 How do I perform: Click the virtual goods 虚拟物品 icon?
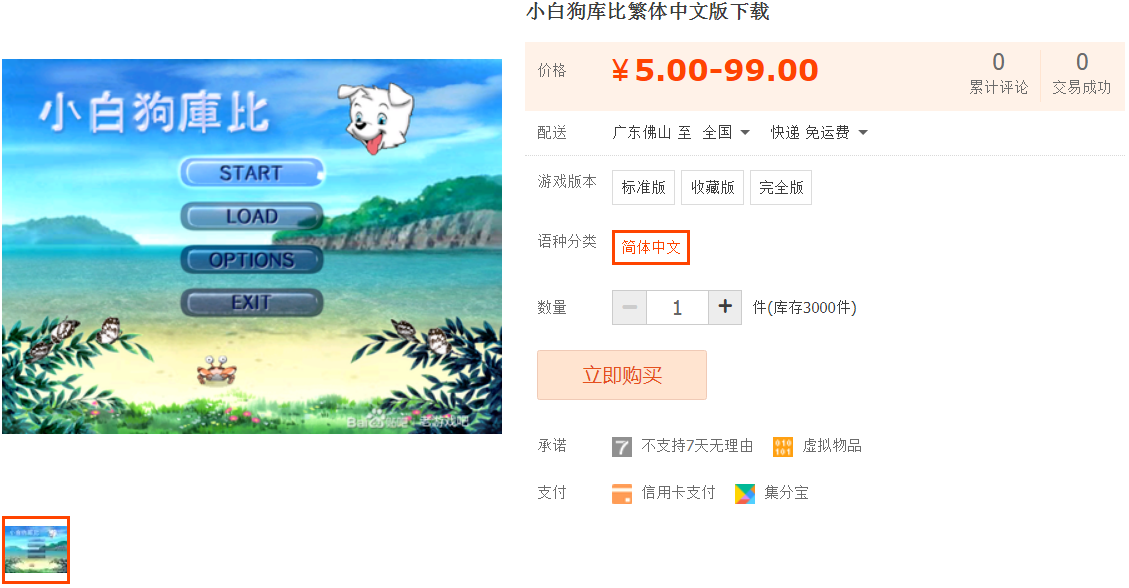[x=783, y=447]
